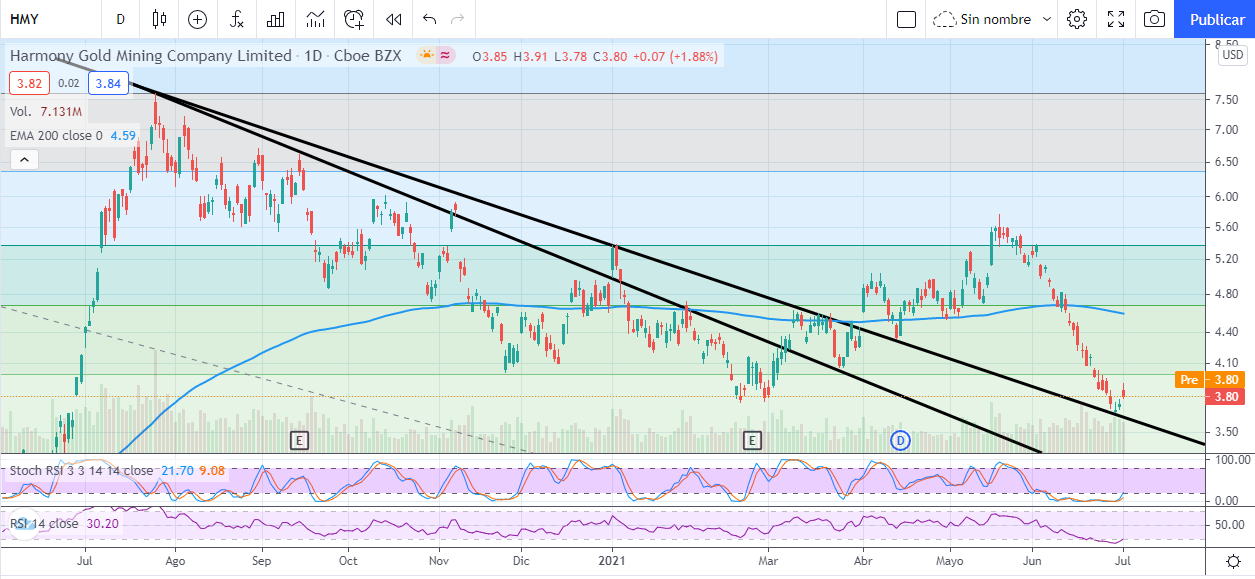Image resolution: width=1255 pixels, height=579 pixels.
Task: Click the Compare or add symbol icon
Action: [197, 19]
